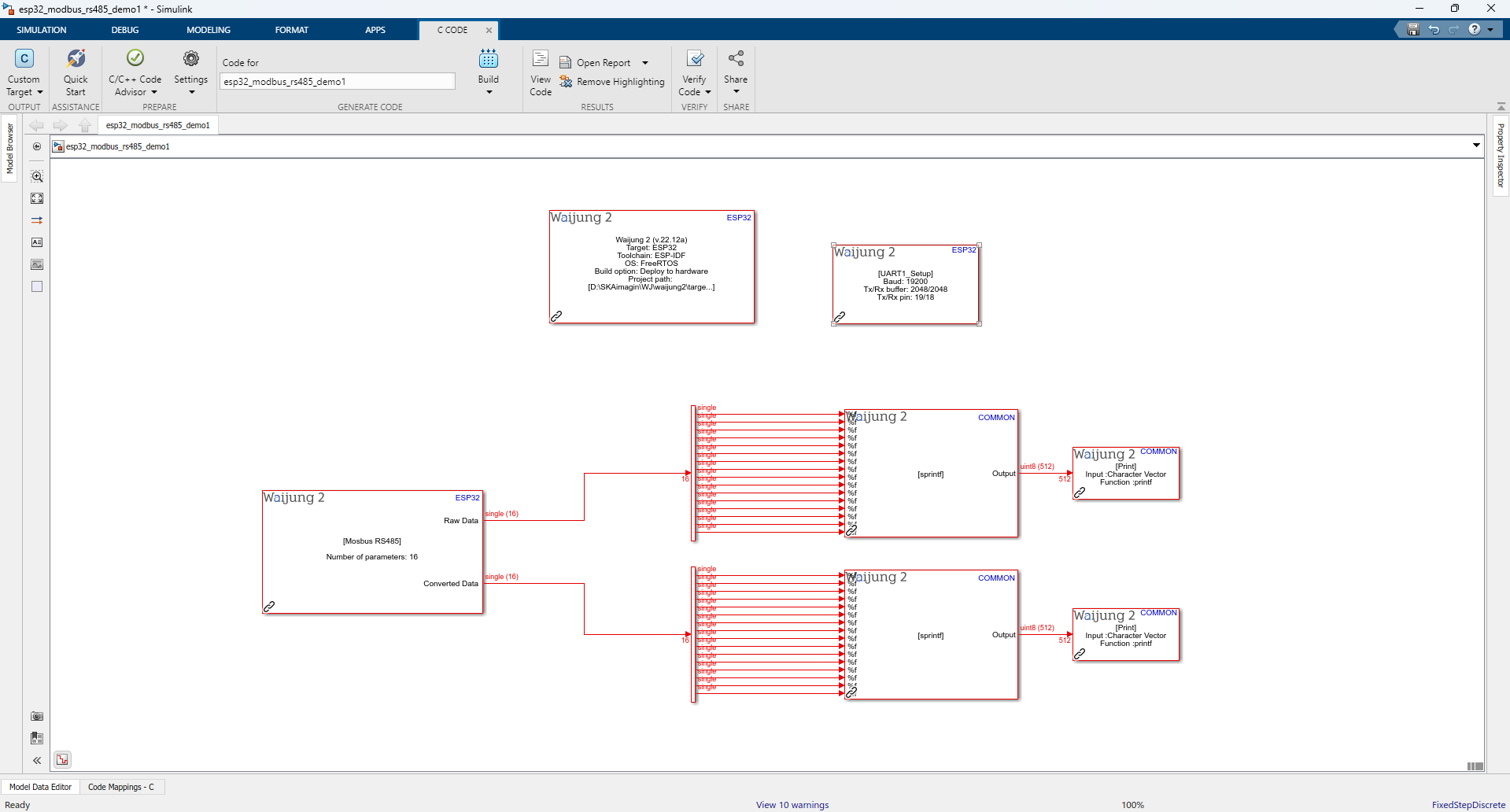The width and height of the screenshot is (1510, 812).
Task: Switch to the MODELING tab
Action: [209, 30]
